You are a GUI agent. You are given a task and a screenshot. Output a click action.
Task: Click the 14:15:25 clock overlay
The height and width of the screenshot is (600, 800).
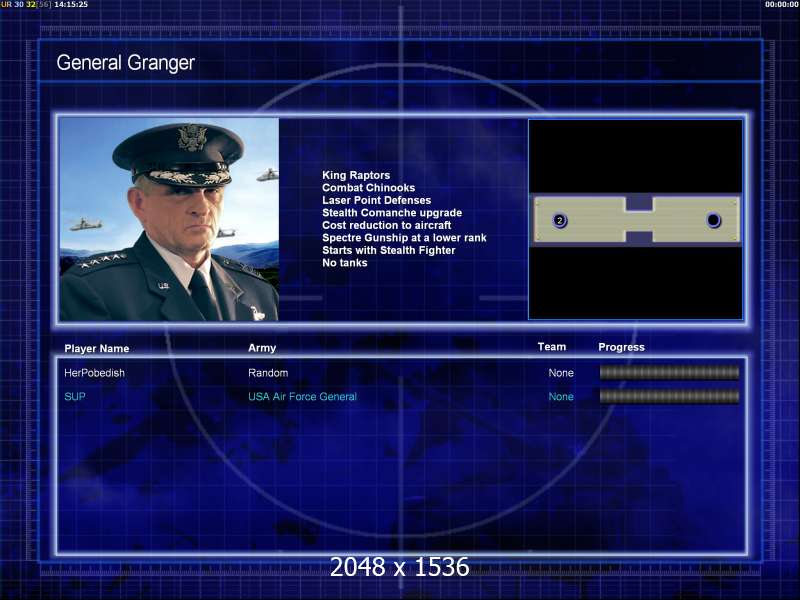tap(71, 4)
